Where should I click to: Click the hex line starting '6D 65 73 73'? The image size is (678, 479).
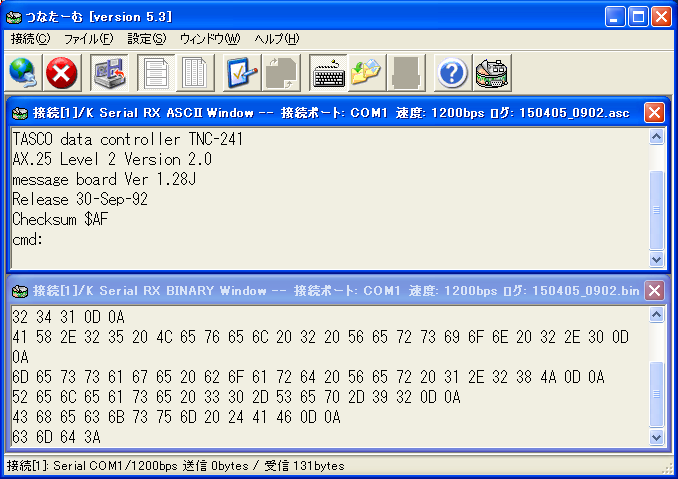click(x=308, y=377)
